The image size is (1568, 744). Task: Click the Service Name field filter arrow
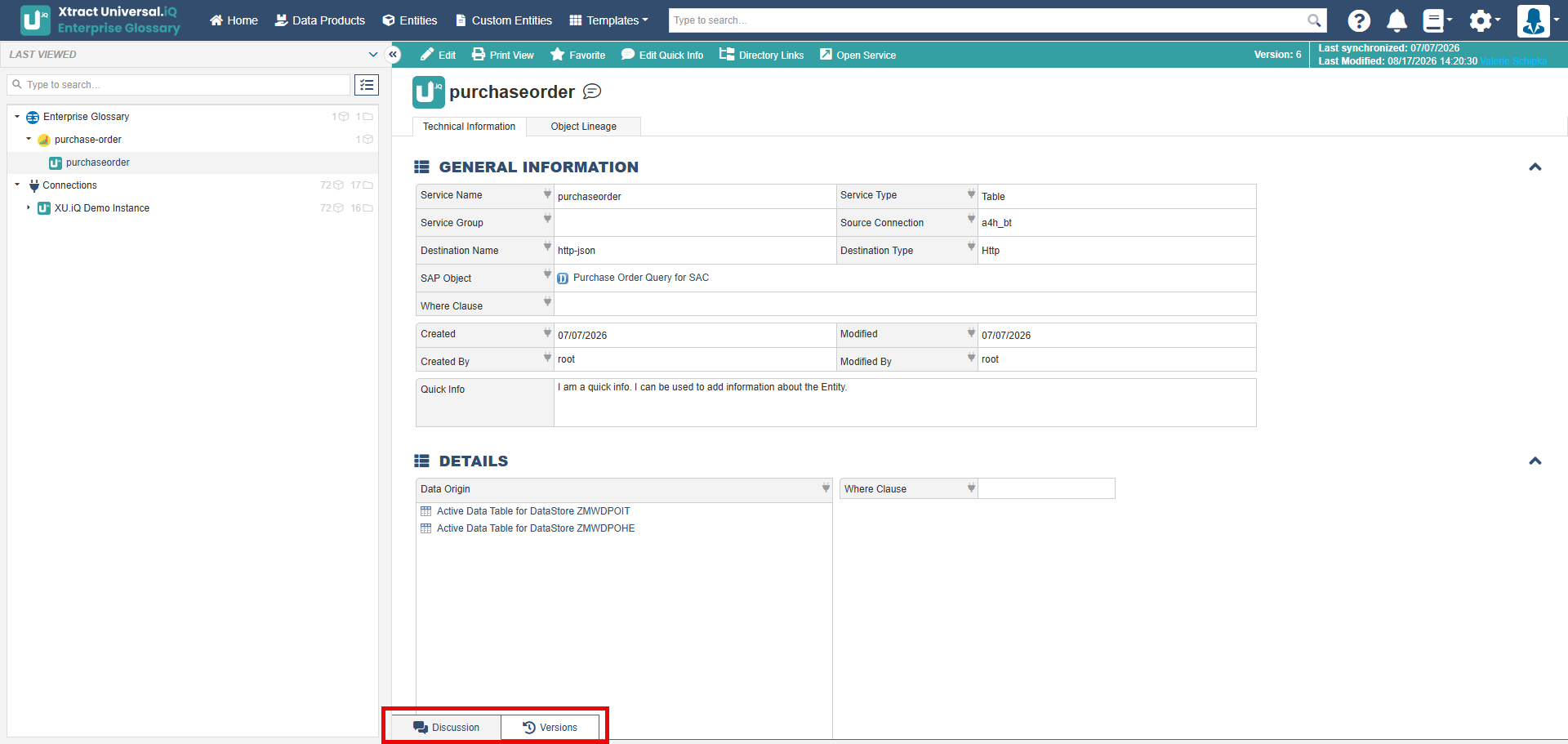[547, 194]
